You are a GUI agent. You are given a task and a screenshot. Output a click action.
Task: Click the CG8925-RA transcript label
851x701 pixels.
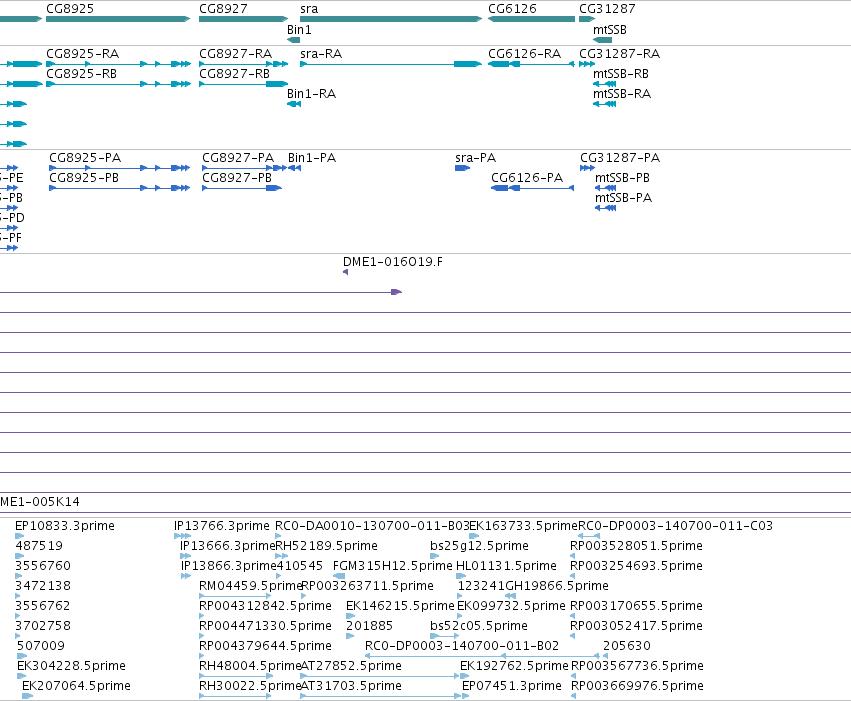click(x=82, y=54)
